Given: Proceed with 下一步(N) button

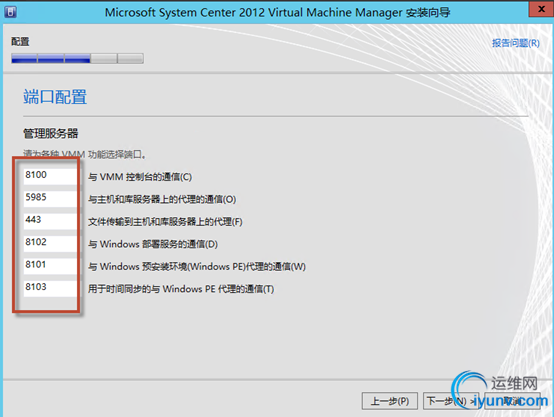Looking at the screenshot, I should point(451,401).
